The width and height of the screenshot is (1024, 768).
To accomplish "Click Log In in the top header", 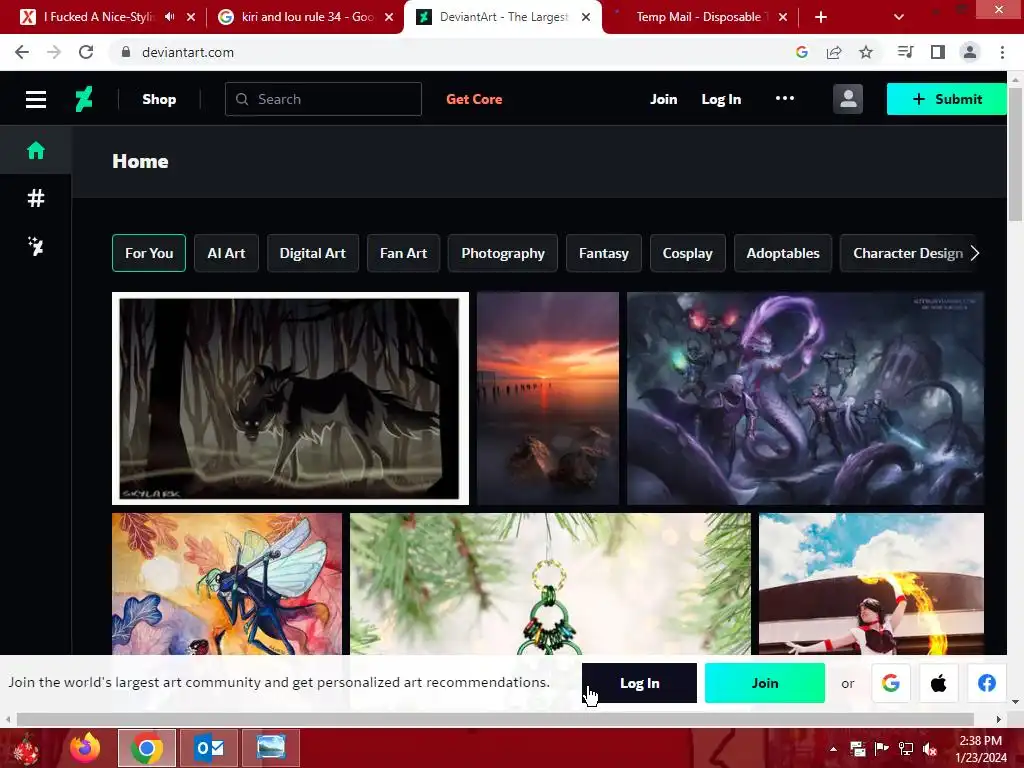I will (x=721, y=99).
